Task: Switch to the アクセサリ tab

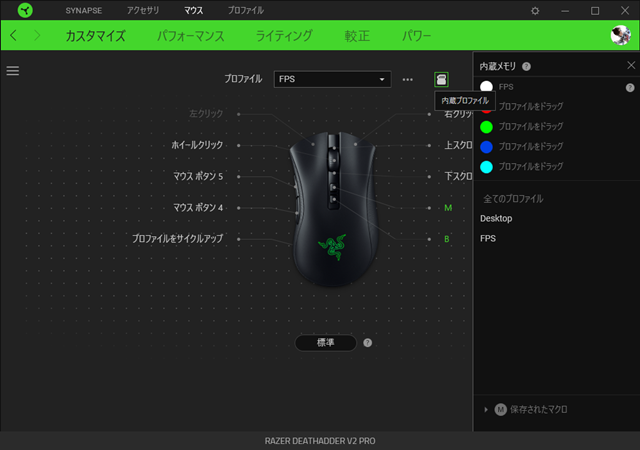Action: coord(143,11)
